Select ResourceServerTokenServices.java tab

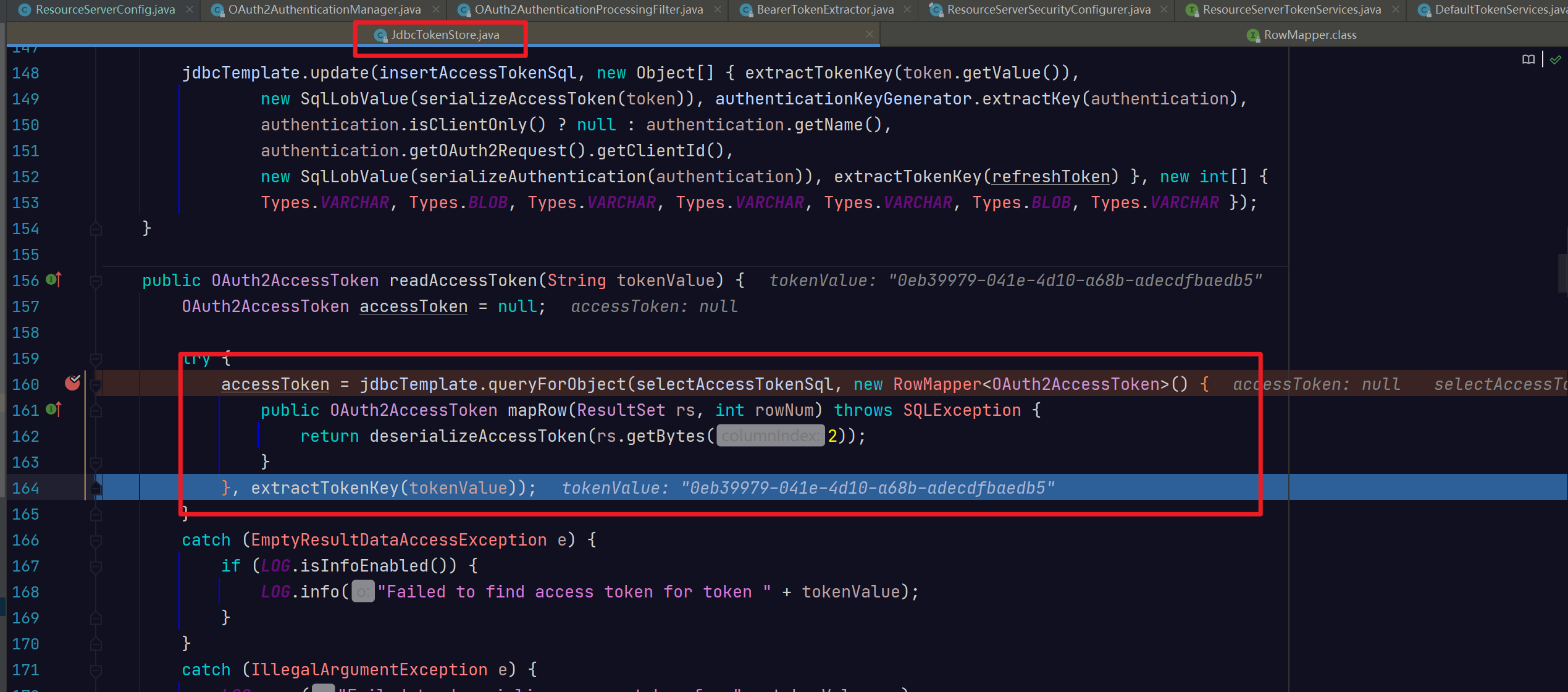pyautogui.click(x=1291, y=10)
